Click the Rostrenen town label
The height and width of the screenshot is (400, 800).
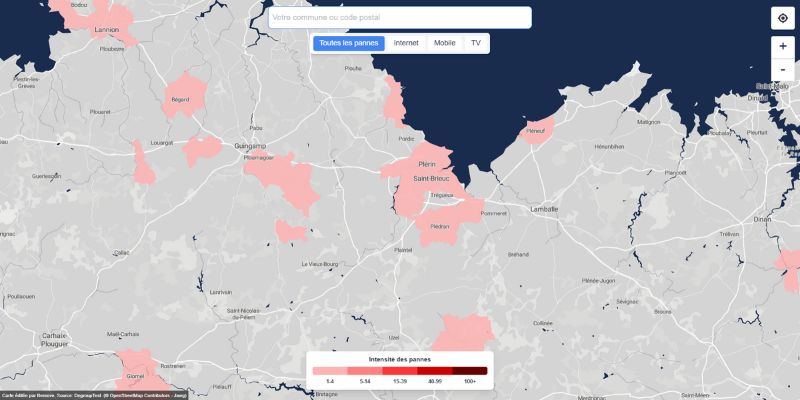click(x=173, y=366)
